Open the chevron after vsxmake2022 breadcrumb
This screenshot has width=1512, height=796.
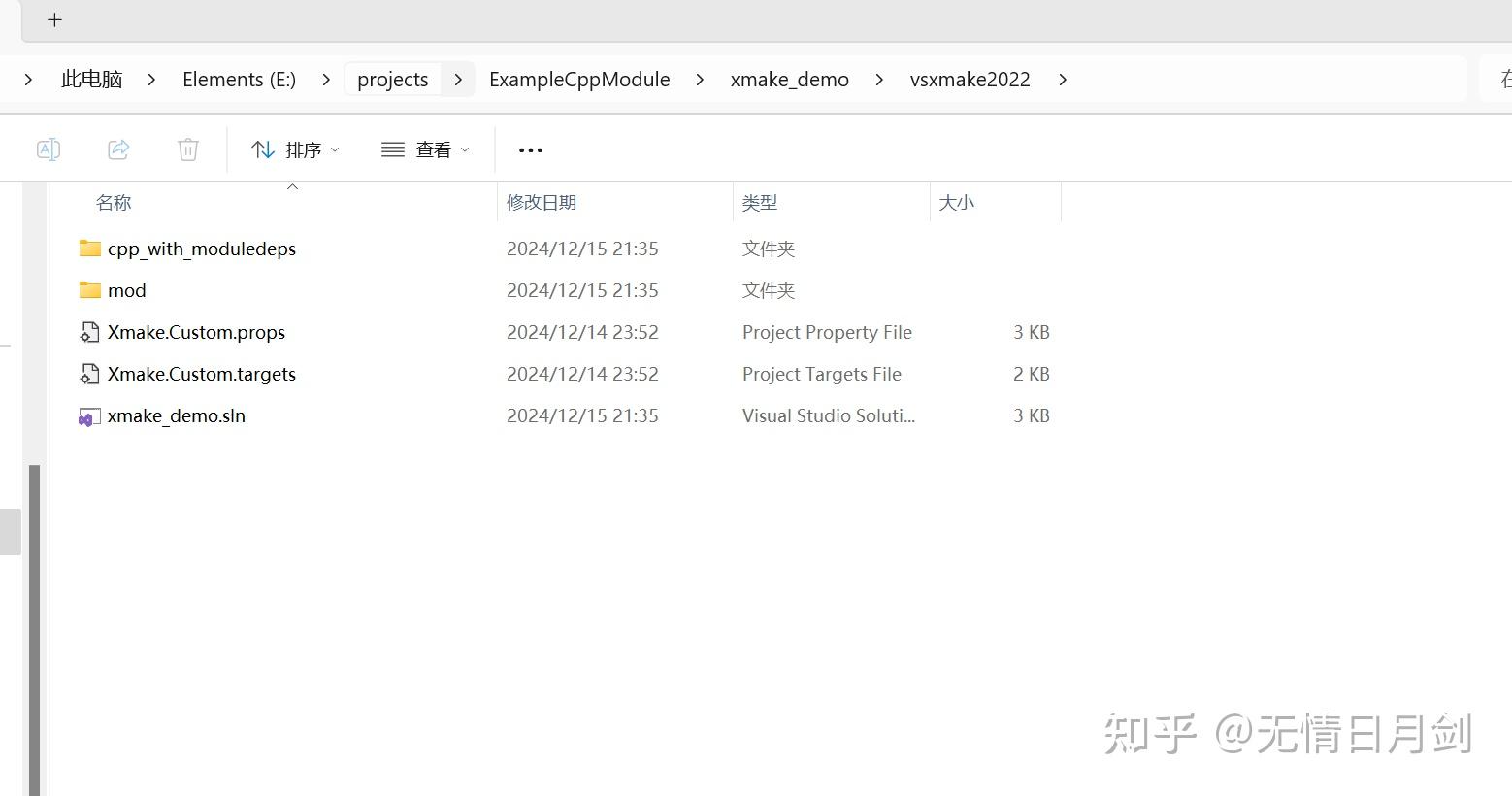tap(1063, 80)
